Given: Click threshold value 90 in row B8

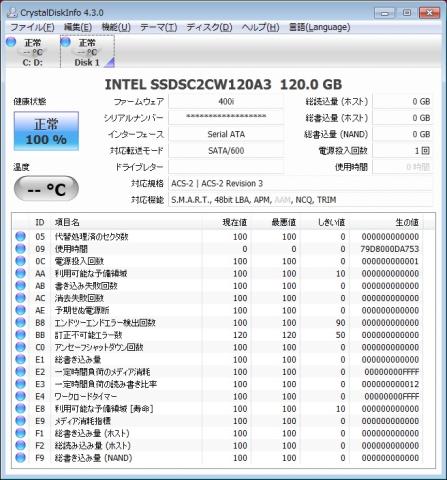Looking at the screenshot, I should click(340, 323).
